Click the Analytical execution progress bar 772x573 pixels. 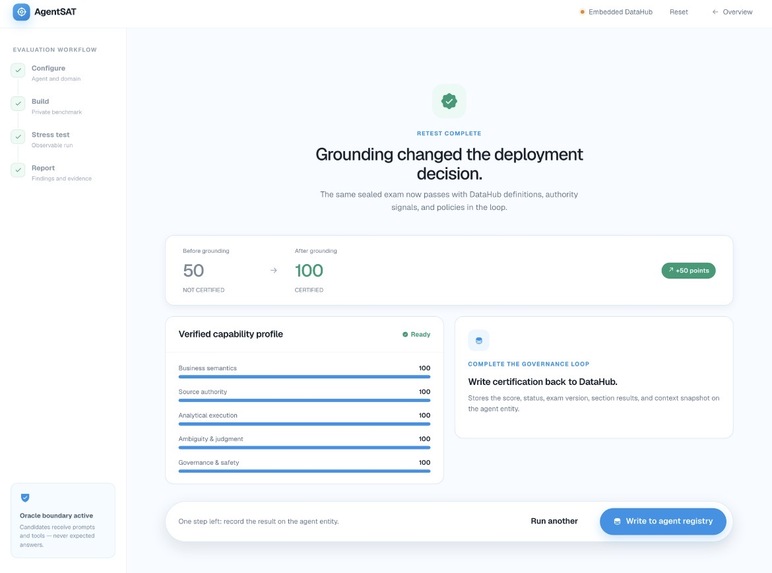click(304, 424)
